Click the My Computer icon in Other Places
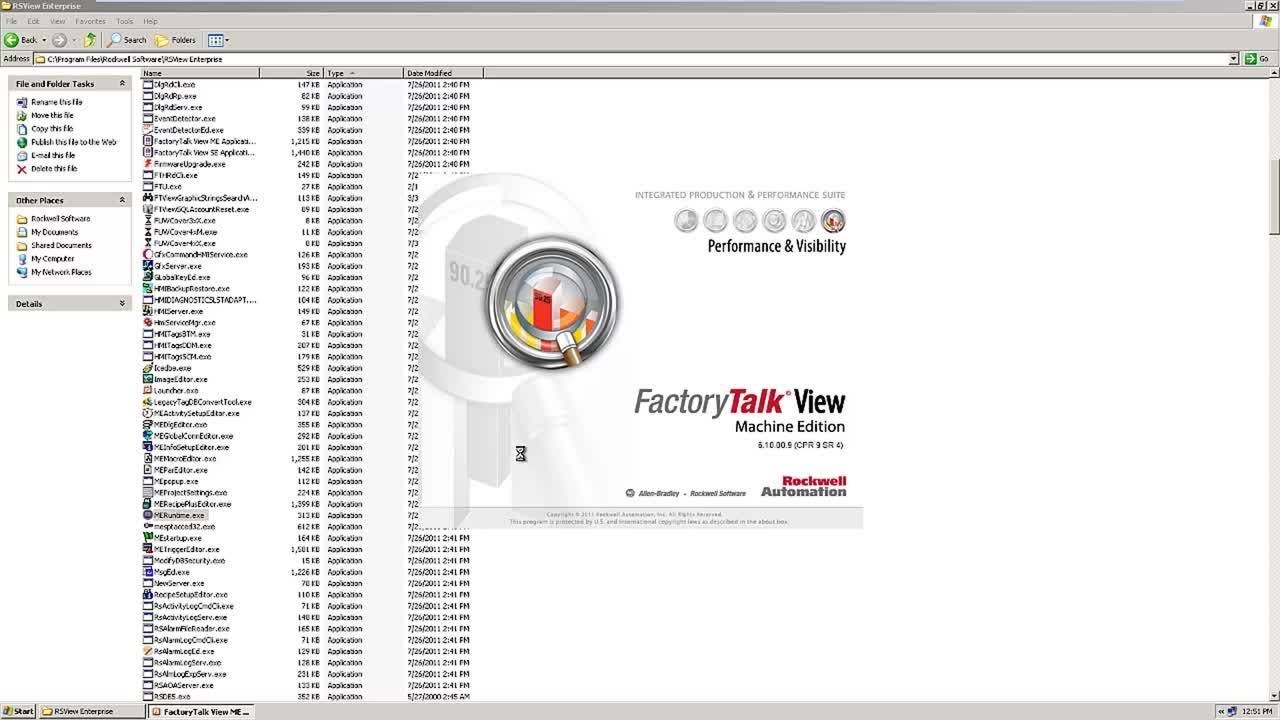 pyautogui.click(x=22, y=259)
